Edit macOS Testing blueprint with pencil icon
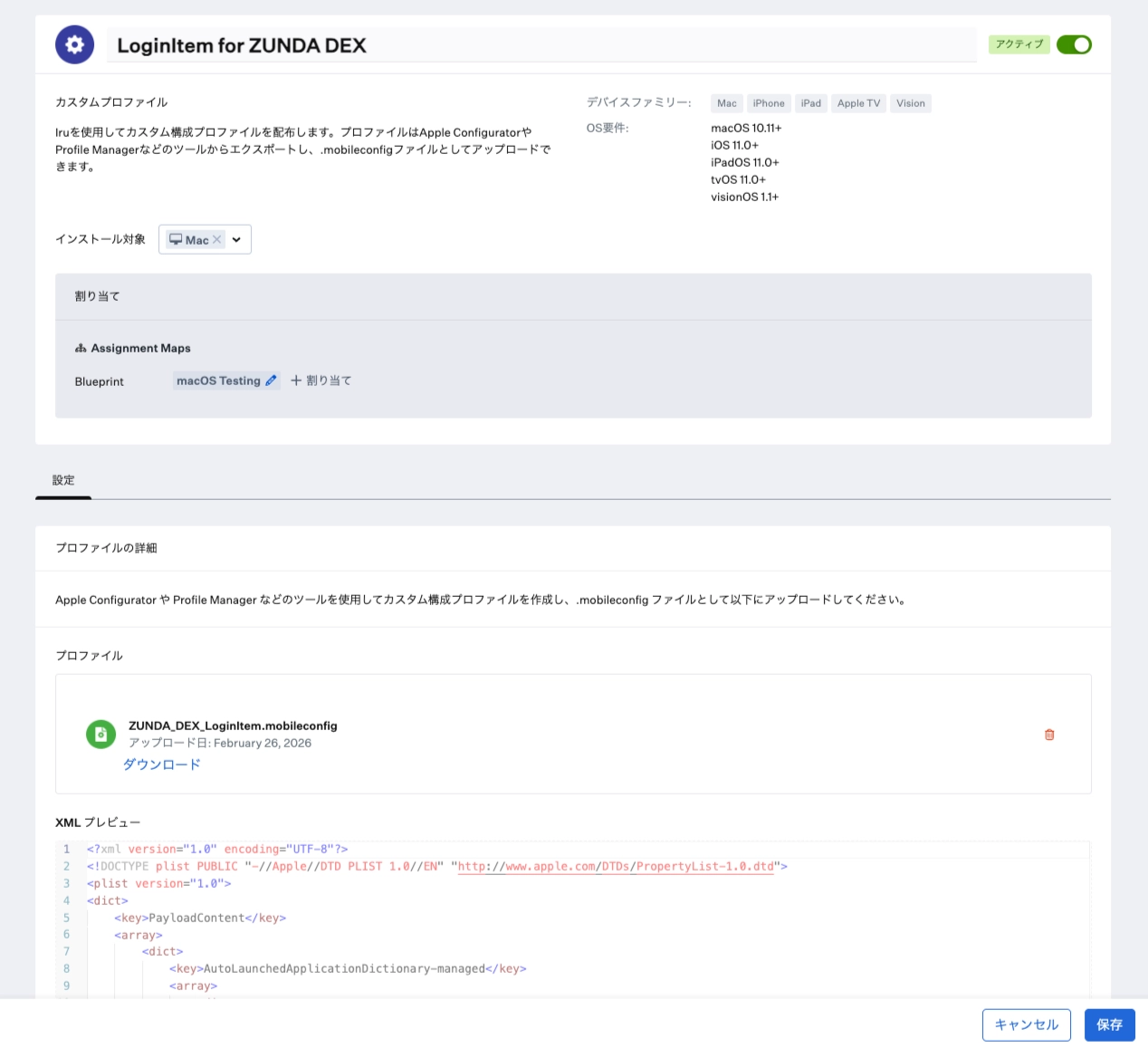The image size is (1148, 1048). [x=271, y=381]
